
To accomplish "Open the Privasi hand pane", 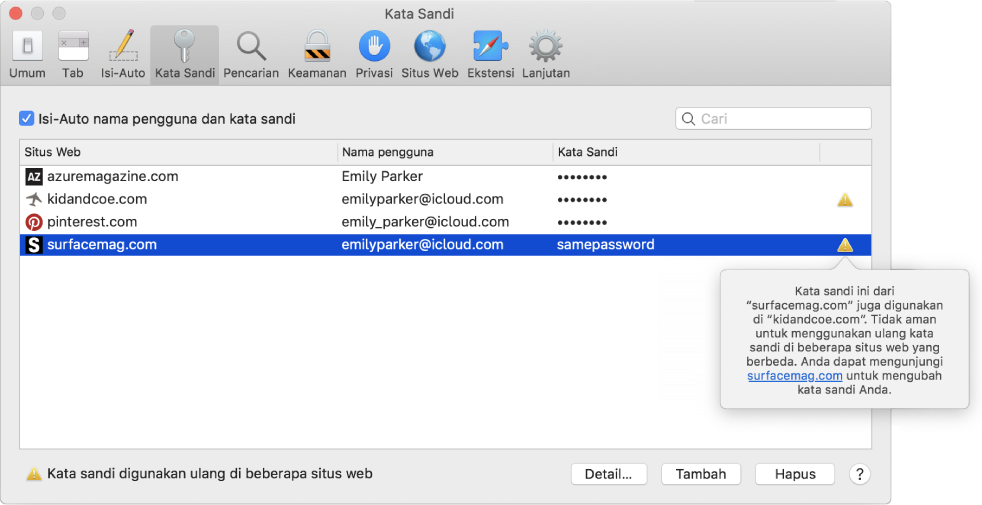I will coord(374,55).
